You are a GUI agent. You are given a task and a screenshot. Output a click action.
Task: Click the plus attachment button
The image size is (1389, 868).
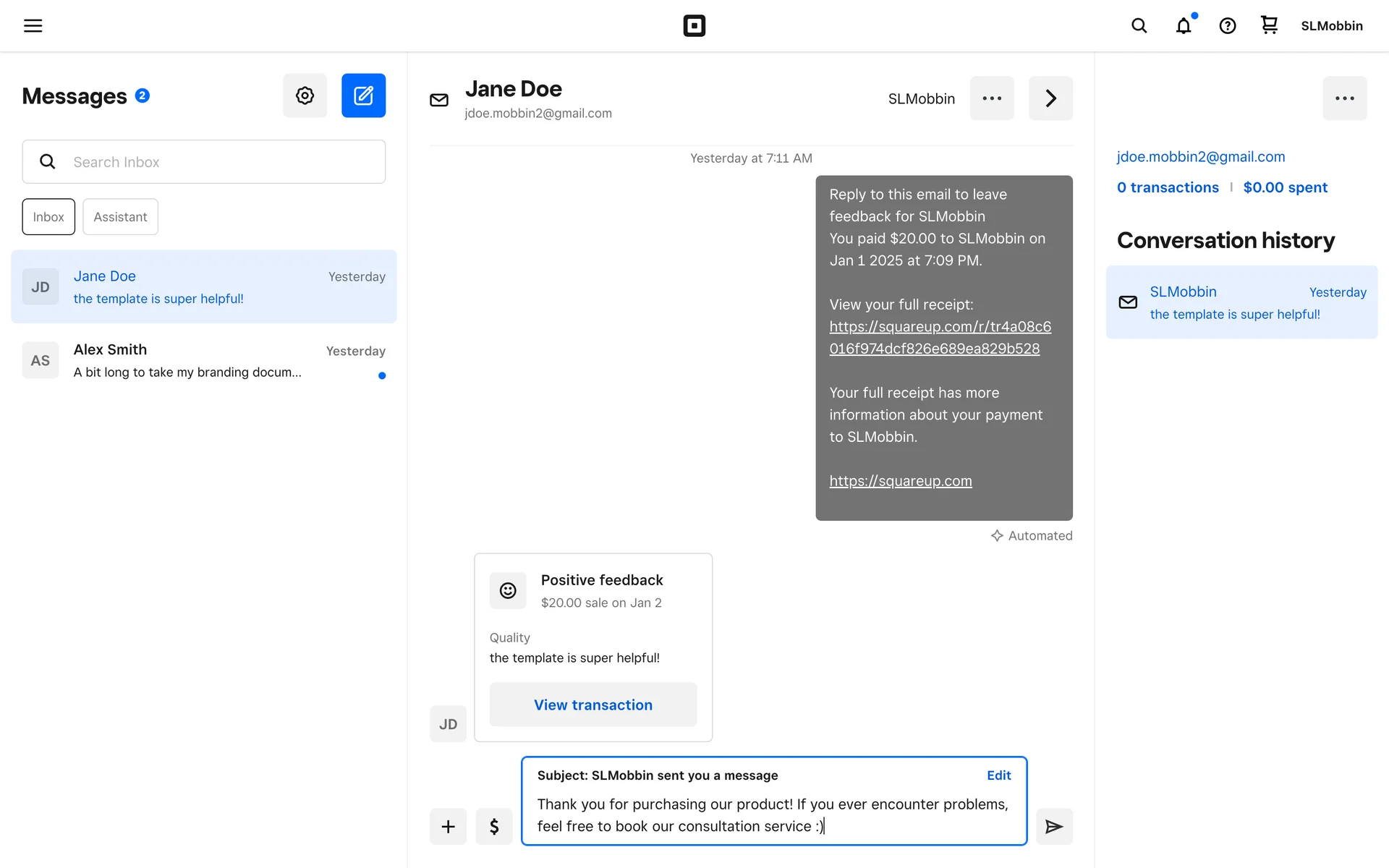coord(448,826)
